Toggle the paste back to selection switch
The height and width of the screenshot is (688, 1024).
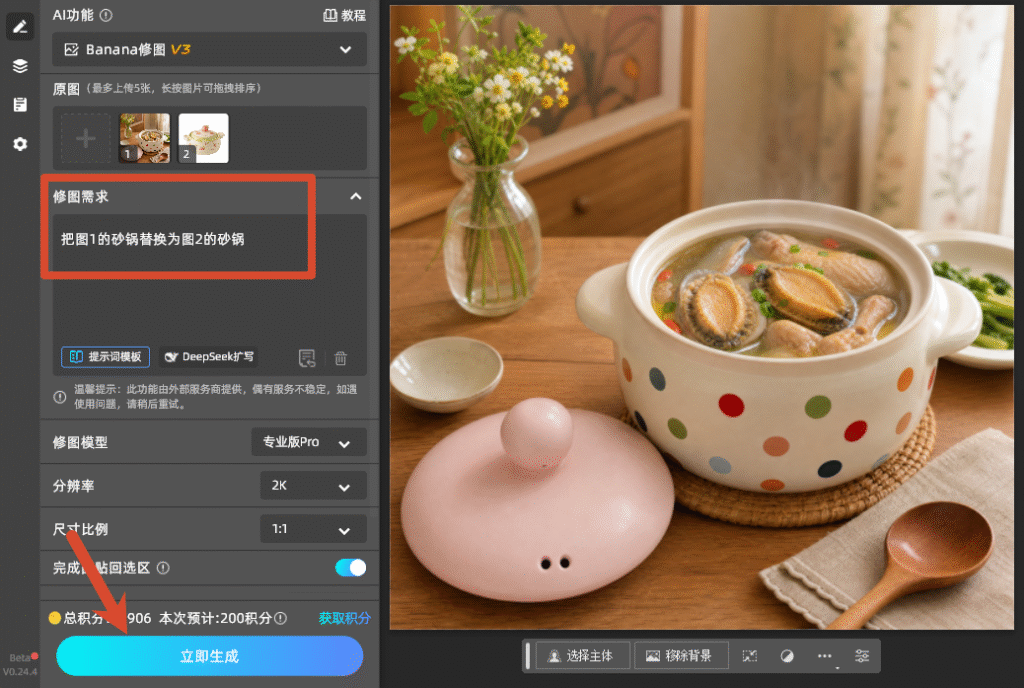click(x=350, y=567)
